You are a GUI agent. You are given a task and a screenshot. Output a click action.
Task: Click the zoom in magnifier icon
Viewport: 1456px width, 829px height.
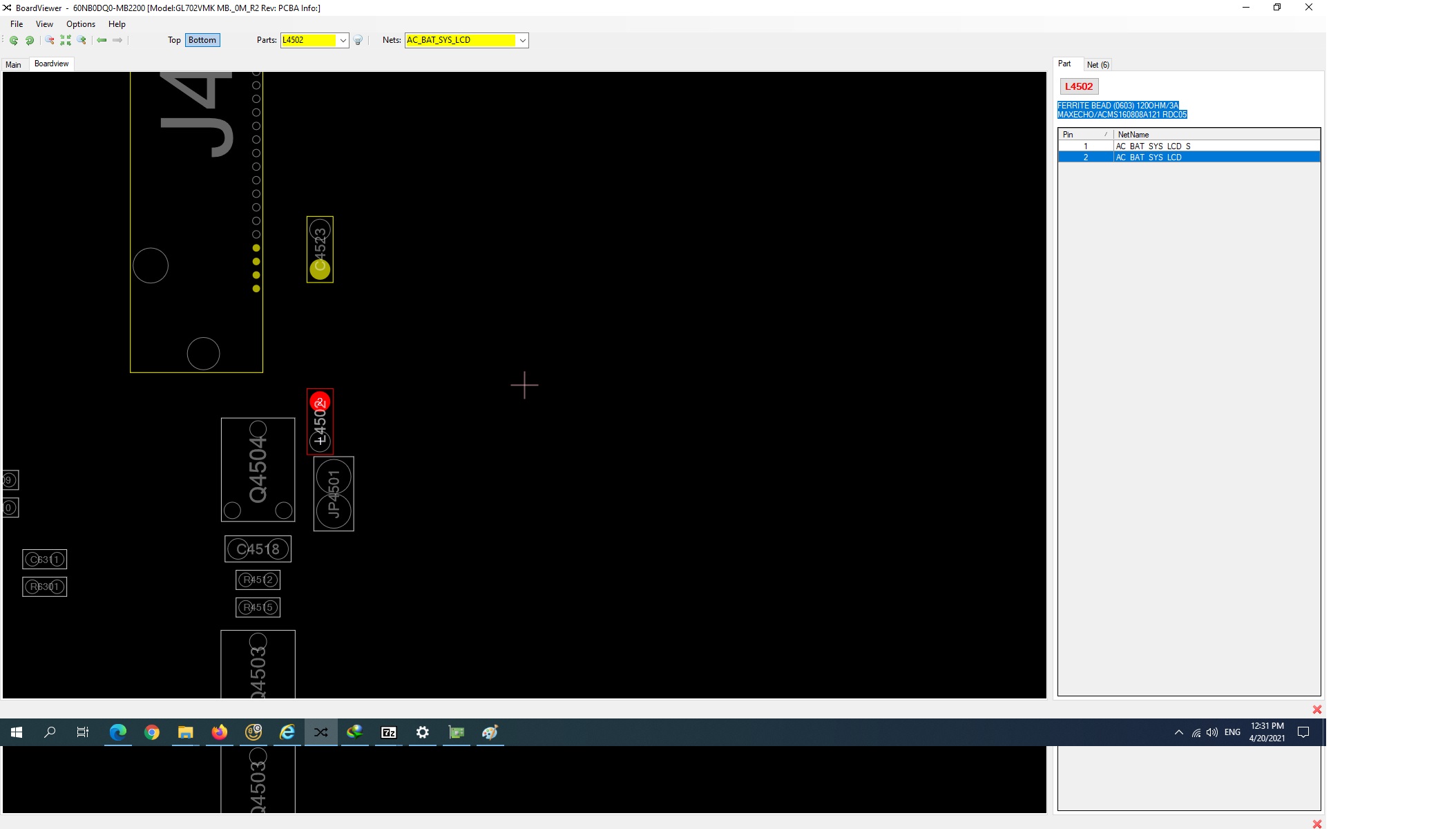82,40
